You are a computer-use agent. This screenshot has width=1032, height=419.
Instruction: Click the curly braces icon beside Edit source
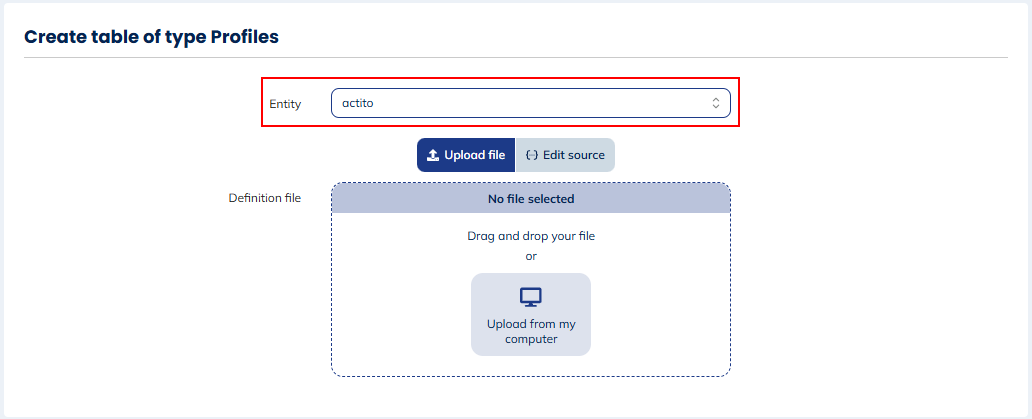pyautogui.click(x=532, y=155)
